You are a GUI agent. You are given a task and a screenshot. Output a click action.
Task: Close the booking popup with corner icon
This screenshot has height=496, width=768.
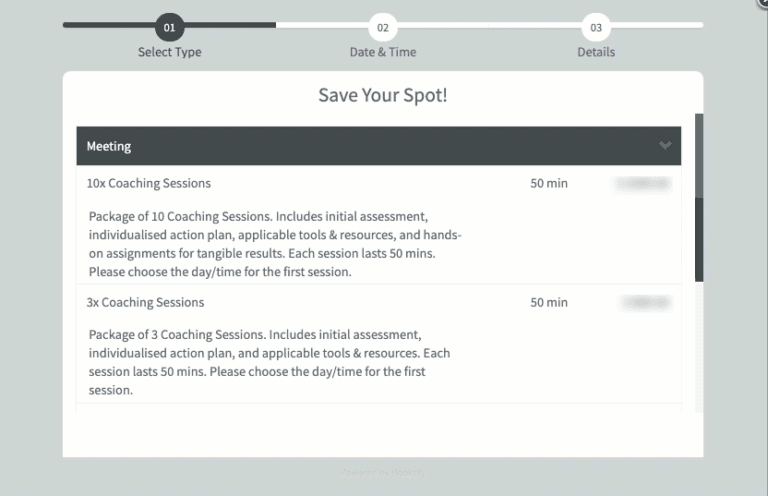point(763,3)
